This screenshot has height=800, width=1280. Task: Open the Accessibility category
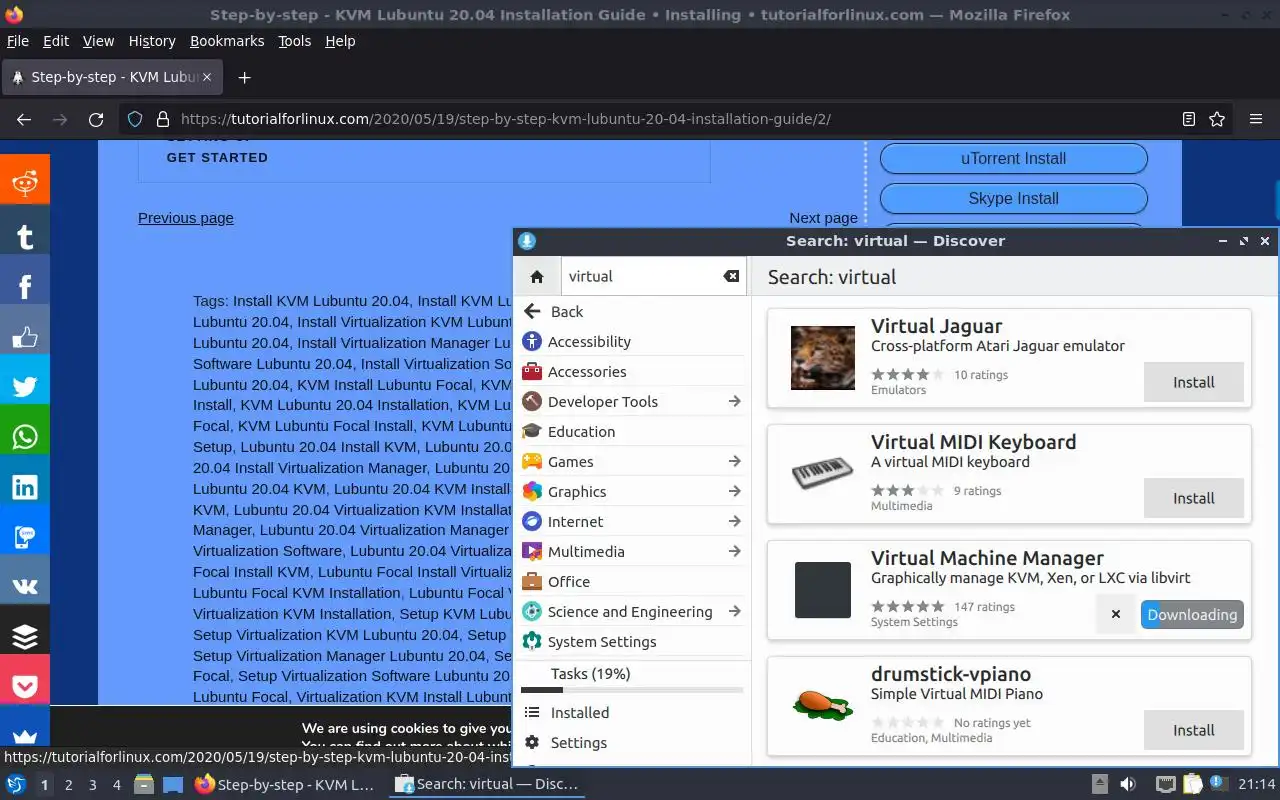click(x=632, y=342)
